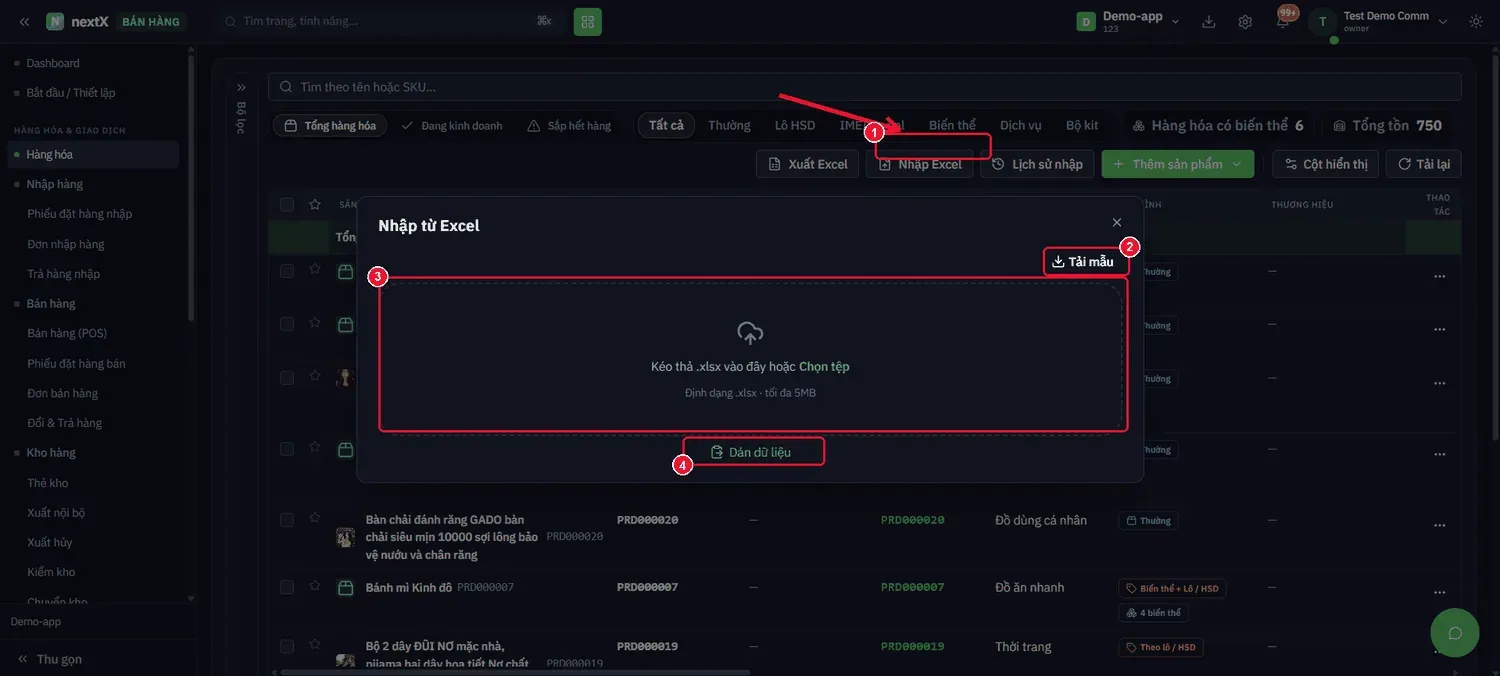The image size is (1500, 676).
Task: Focus the Tìm theo tên hoặc SKU search field
Action: pyautogui.click(x=865, y=87)
